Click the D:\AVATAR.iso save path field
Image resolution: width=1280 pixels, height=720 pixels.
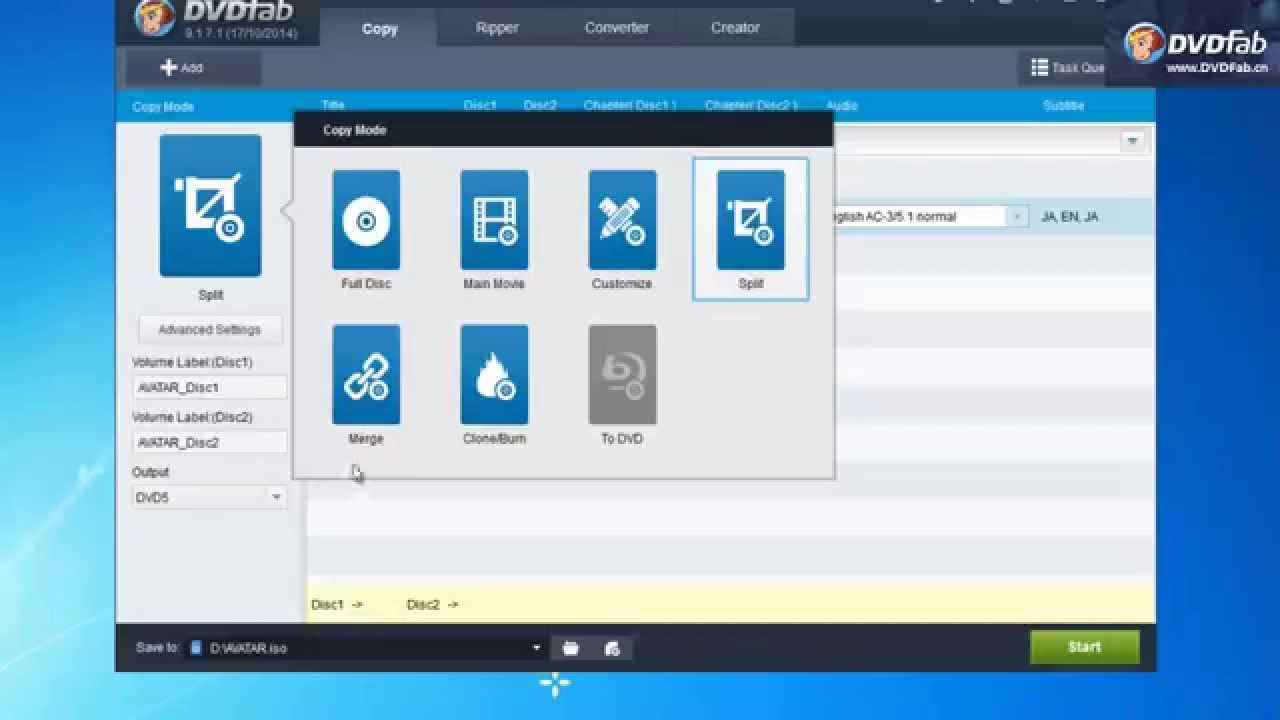pos(365,648)
